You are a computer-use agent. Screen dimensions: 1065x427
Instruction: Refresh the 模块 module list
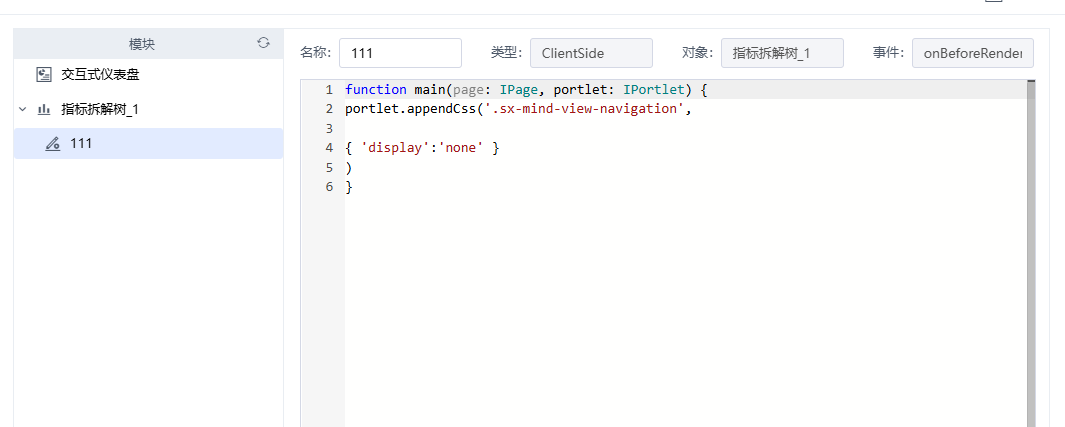coord(264,43)
